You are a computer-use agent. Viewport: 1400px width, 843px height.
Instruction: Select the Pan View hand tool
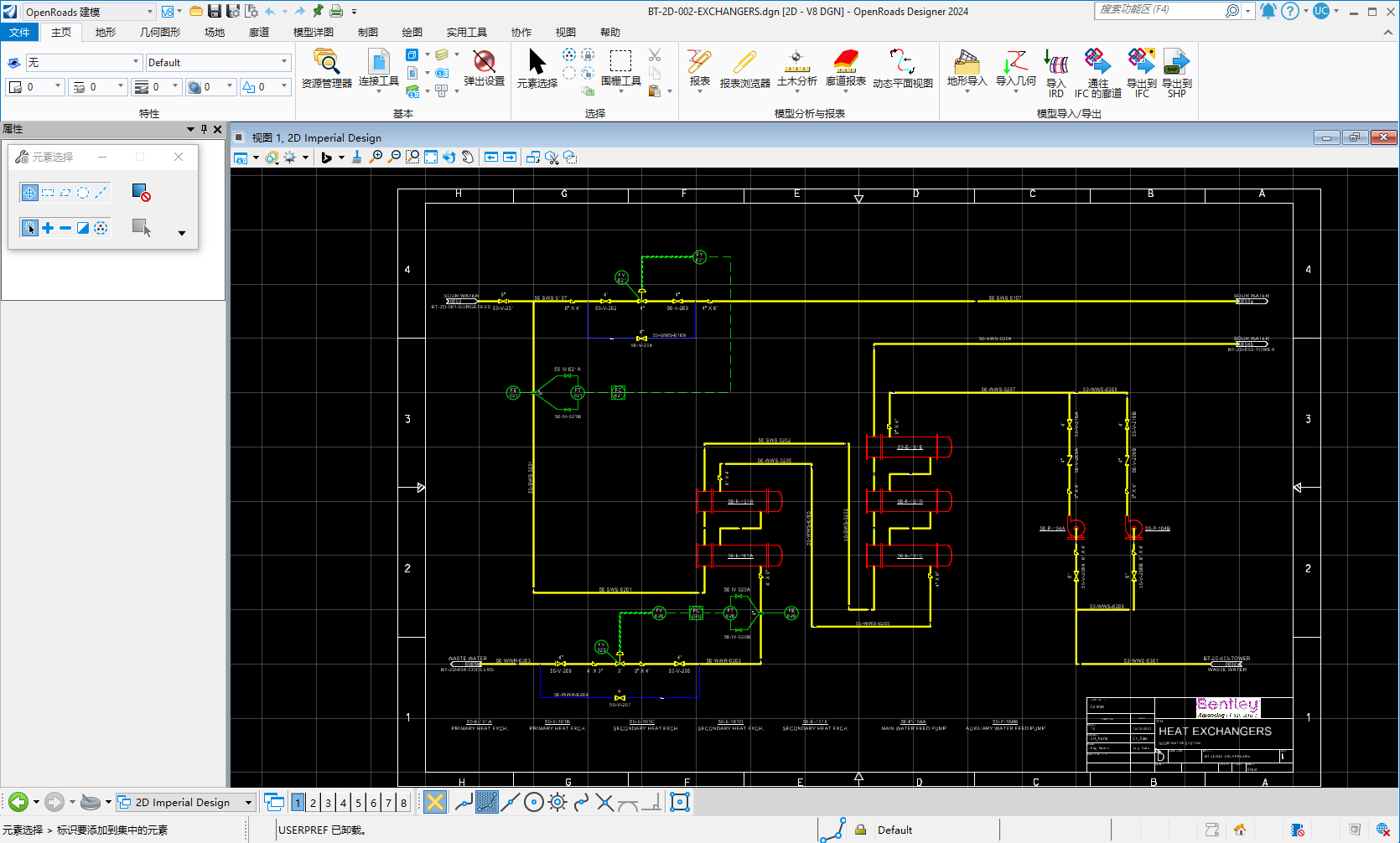click(468, 157)
